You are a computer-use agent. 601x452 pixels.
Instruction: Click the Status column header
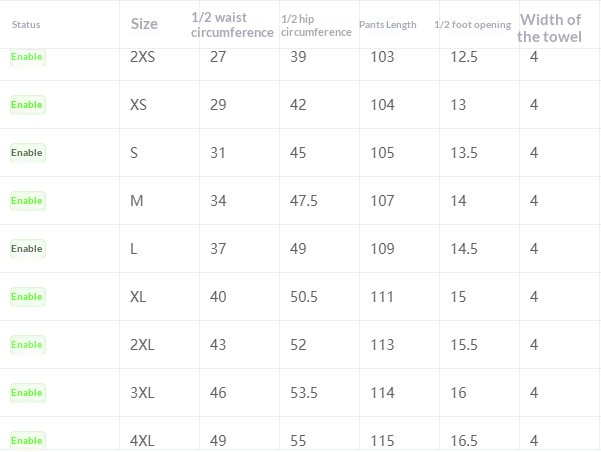pos(26,24)
